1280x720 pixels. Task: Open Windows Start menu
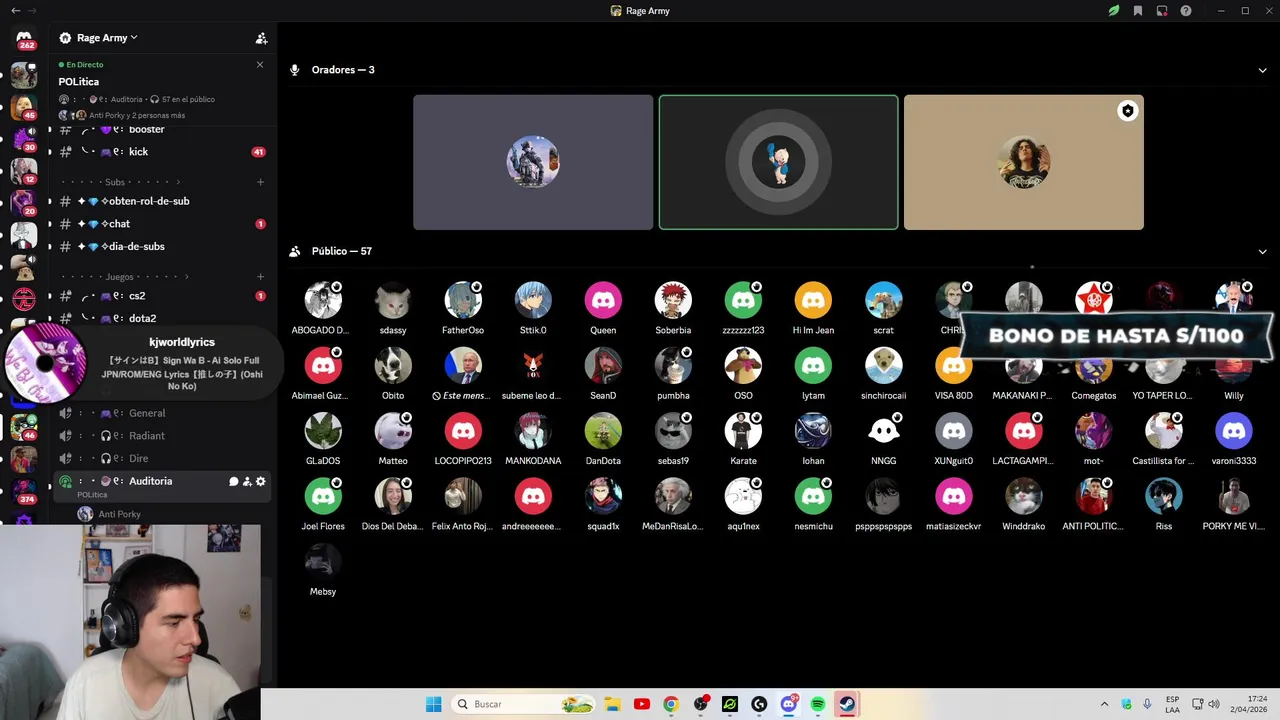[x=433, y=704]
